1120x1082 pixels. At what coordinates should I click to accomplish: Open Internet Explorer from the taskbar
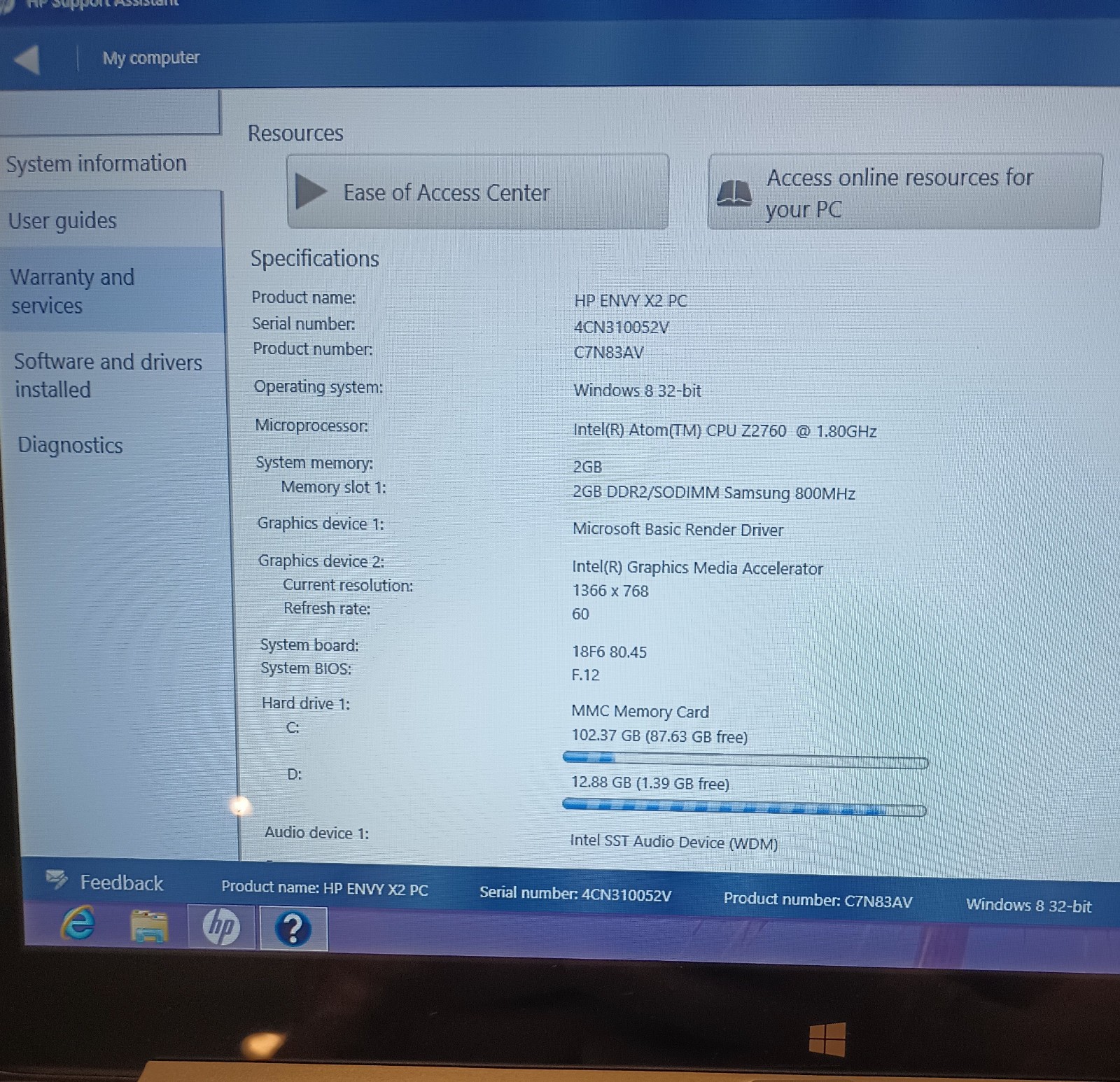78,922
